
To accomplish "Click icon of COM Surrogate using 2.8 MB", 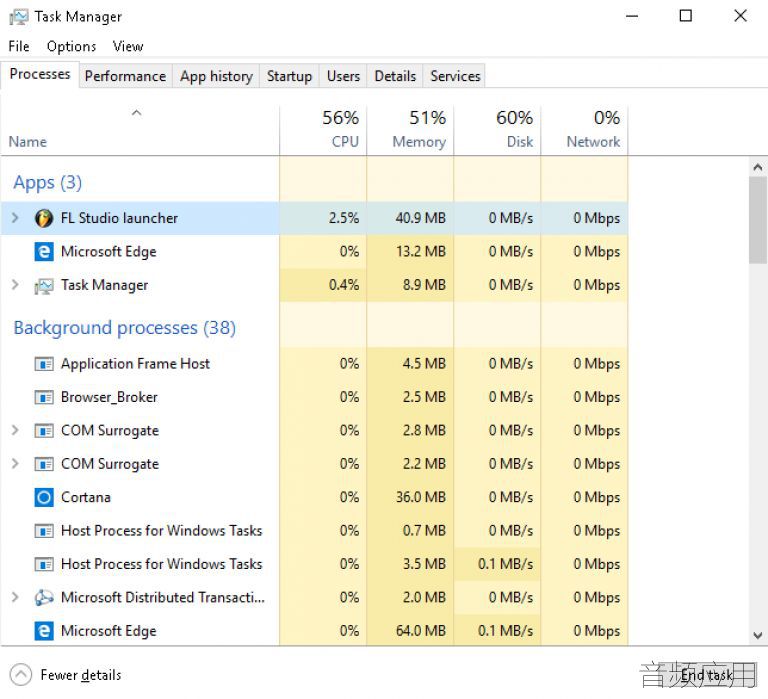I will pyautogui.click(x=44, y=431).
